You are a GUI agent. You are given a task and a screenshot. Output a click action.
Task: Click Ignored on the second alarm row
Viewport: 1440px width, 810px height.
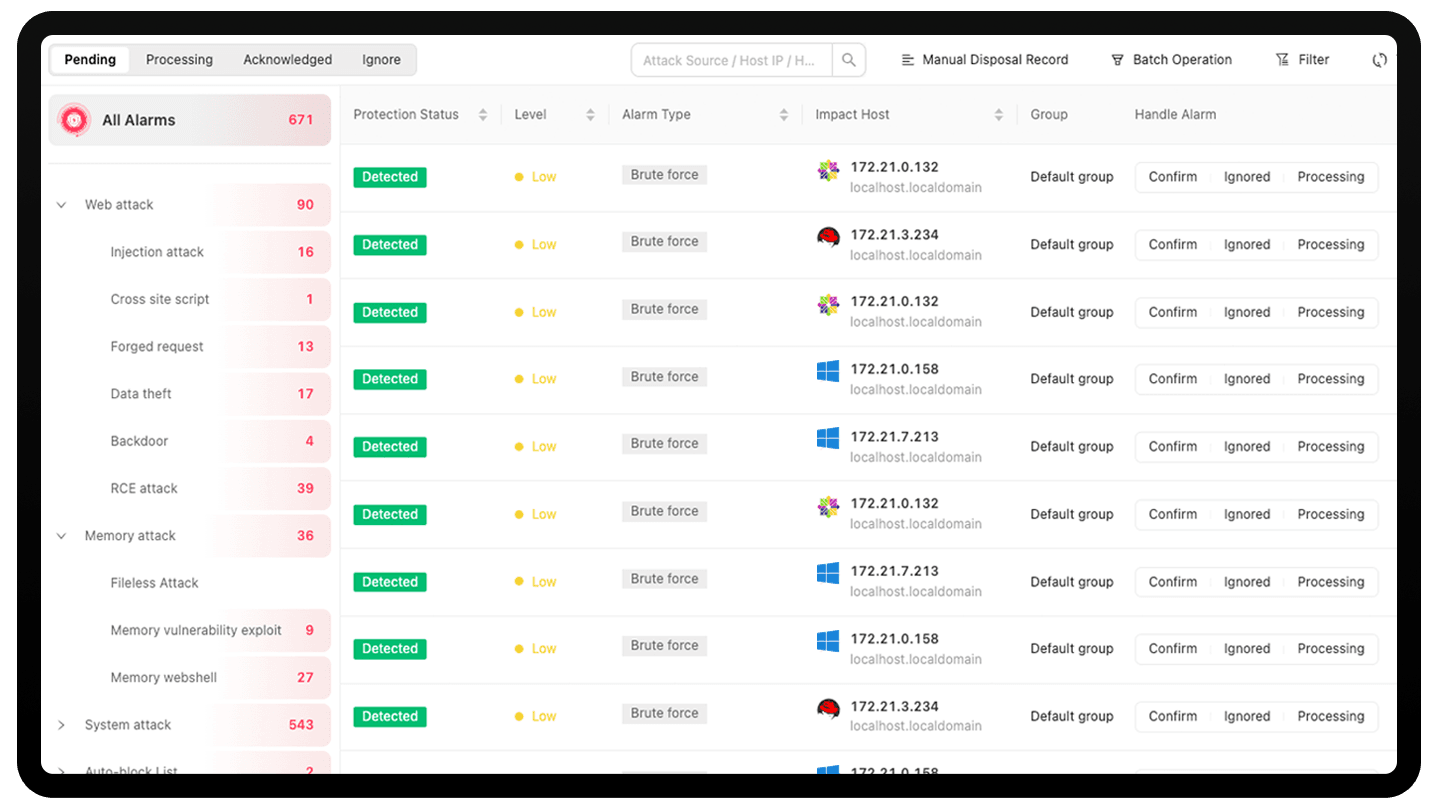click(x=1246, y=245)
